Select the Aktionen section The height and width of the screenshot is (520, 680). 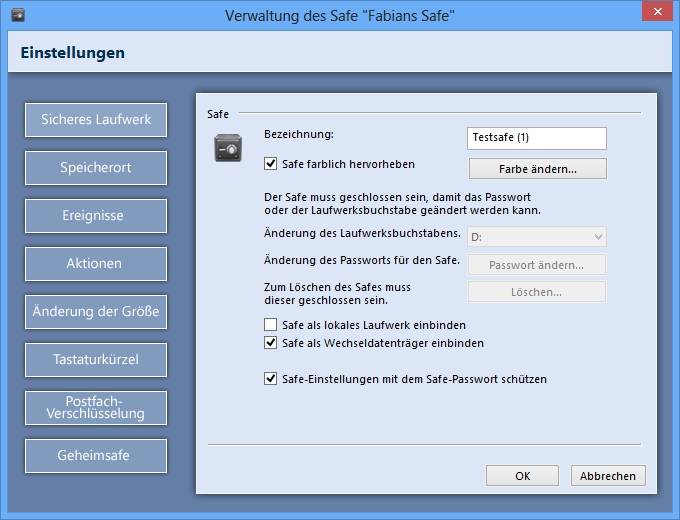click(96, 264)
